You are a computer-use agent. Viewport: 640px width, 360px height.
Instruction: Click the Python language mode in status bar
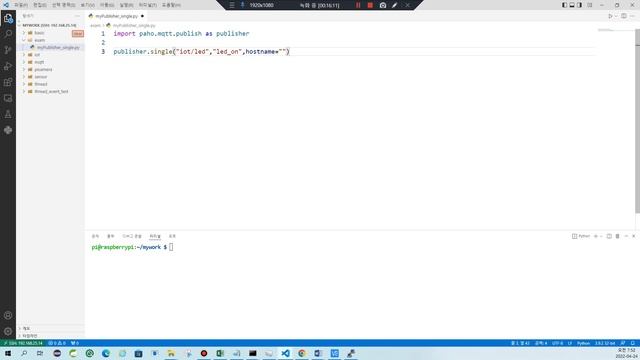coord(583,343)
